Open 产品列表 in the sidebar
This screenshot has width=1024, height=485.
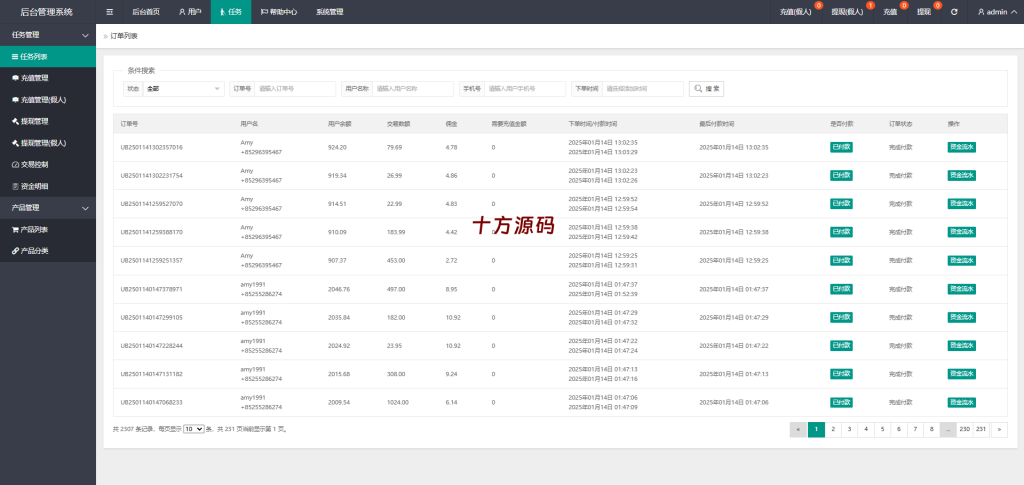(48, 230)
